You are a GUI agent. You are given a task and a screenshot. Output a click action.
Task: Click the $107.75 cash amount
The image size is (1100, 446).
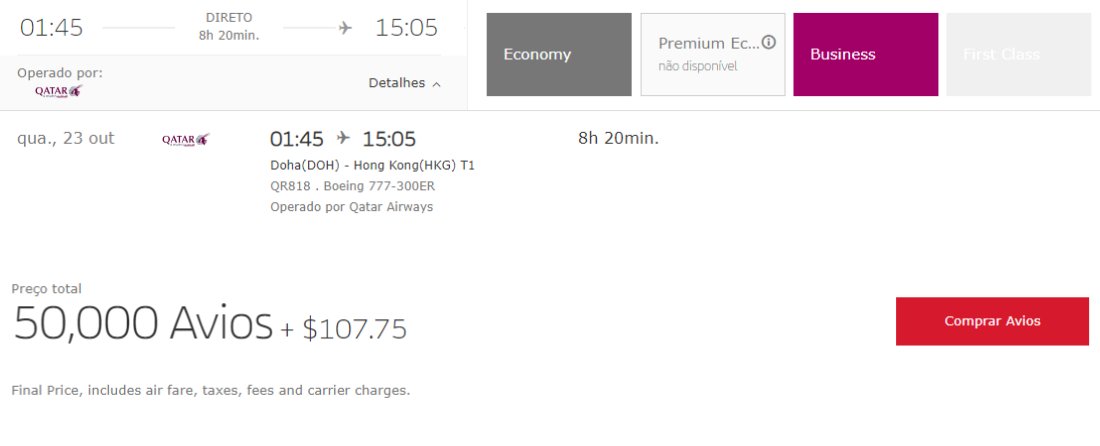point(354,329)
